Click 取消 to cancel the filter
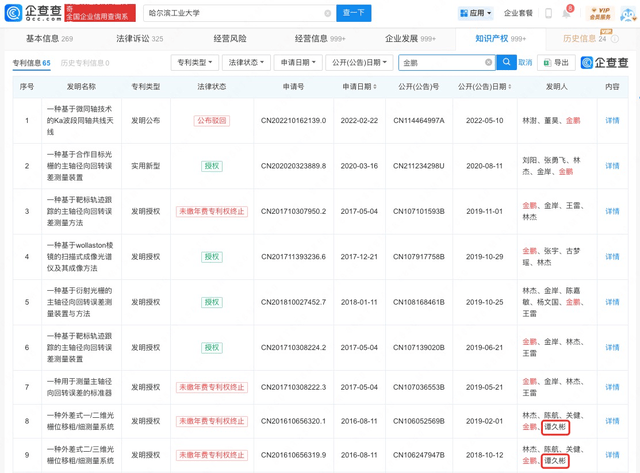 (x=525, y=62)
